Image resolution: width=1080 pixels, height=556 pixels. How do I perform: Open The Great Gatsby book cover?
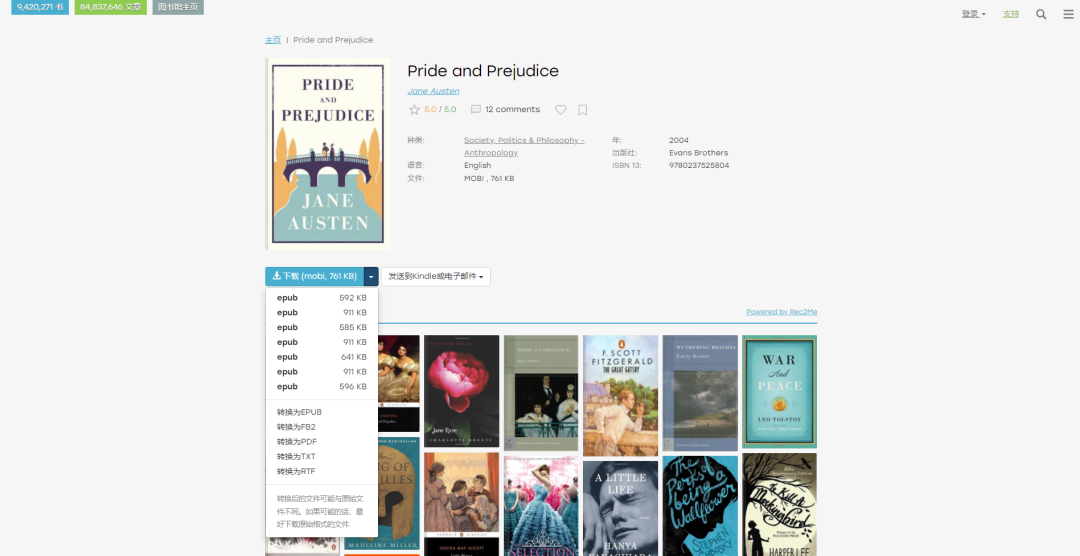pos(621,395)
